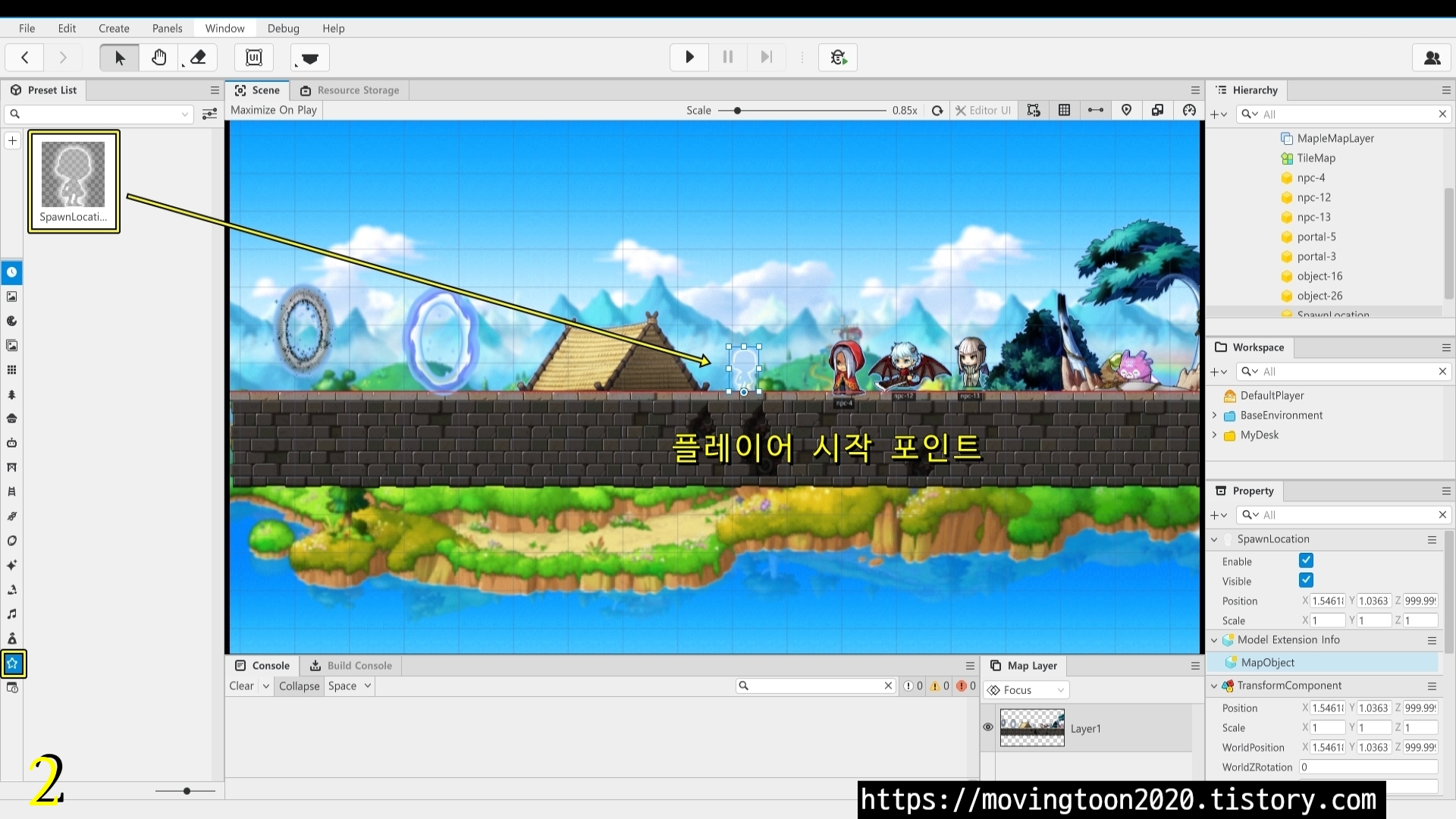Select the music note preset category

pos(12,613)
